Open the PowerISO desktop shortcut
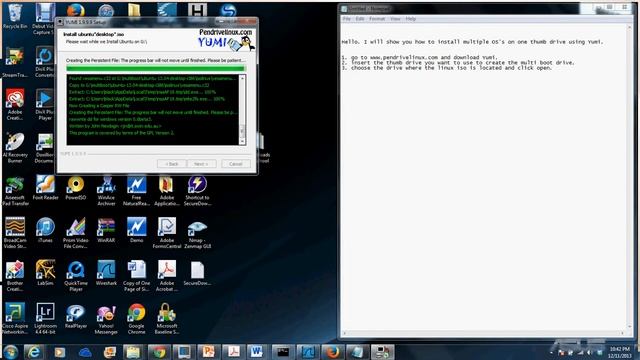Screen dimensions: 640x360 pos(76,188)
